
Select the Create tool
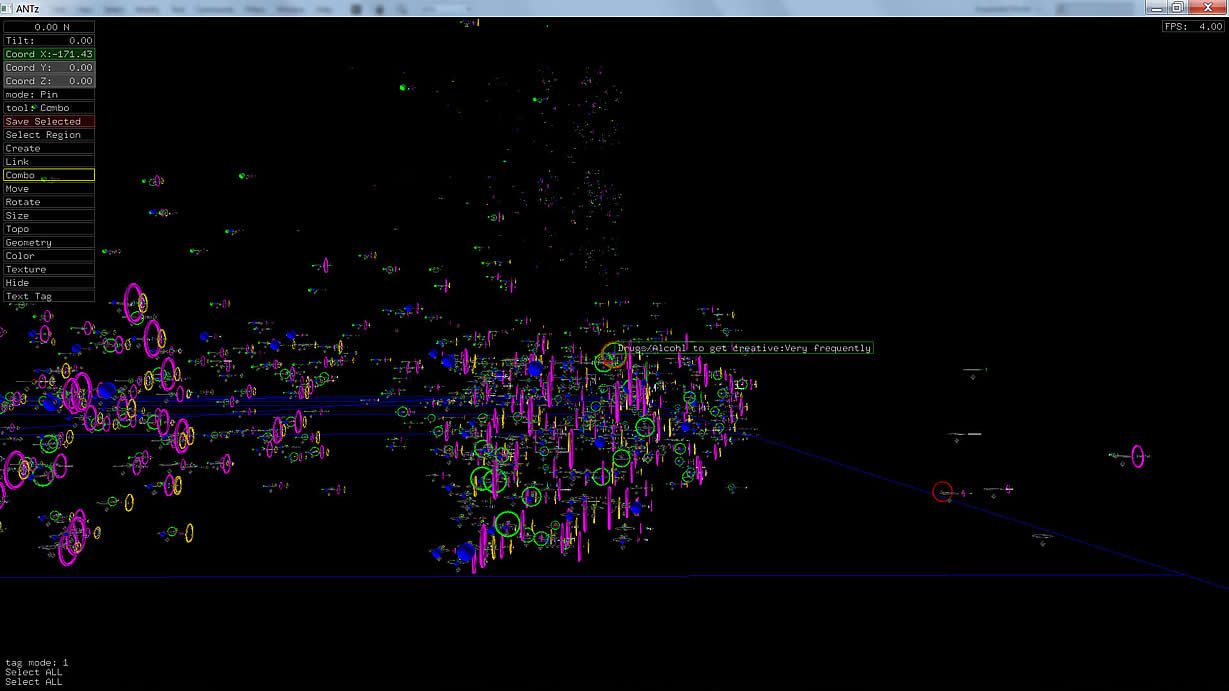coord(49,148)
